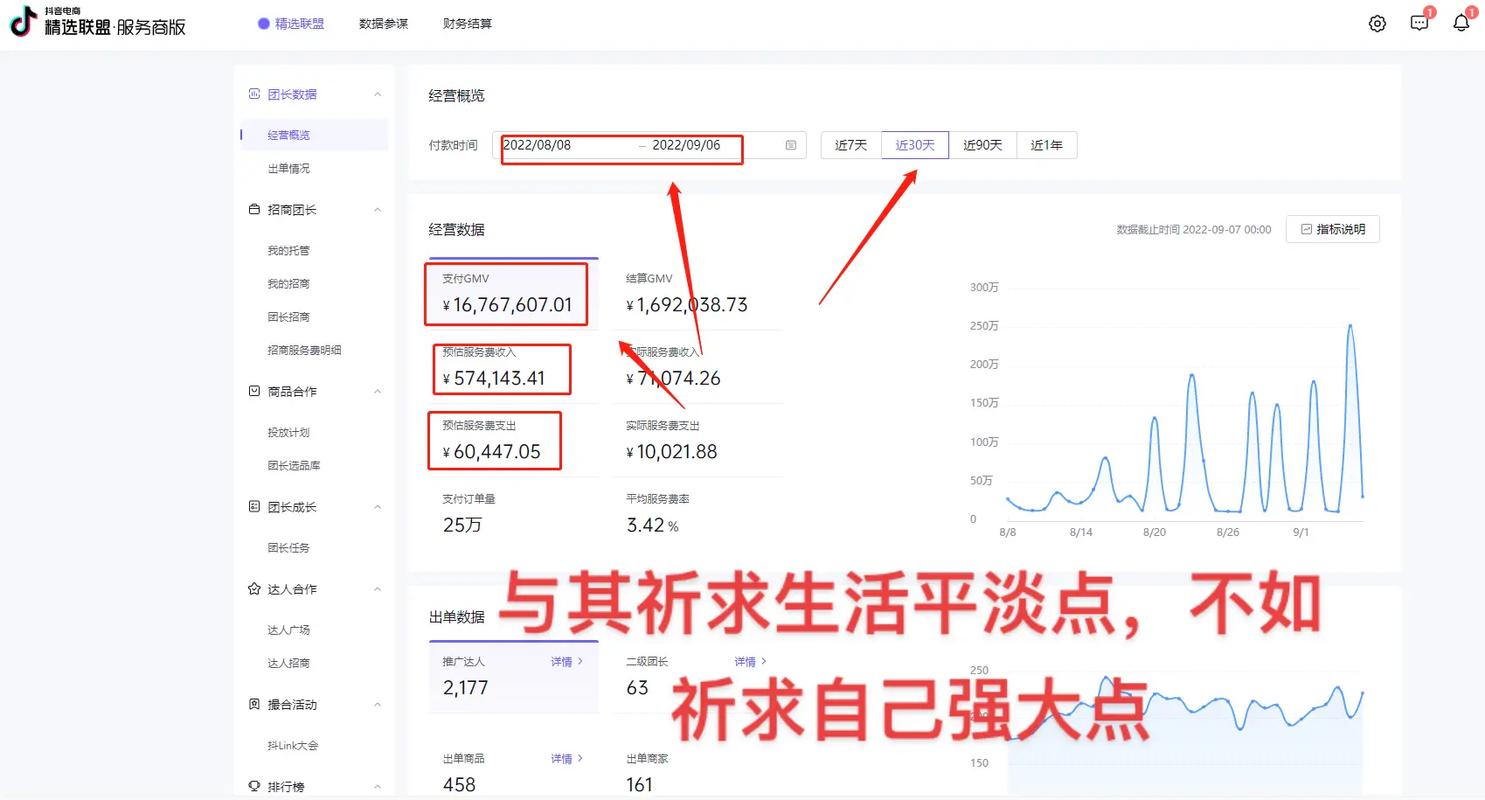Viewport: 1485px width, 800px height.
Task: Select the 平均服务费率 metric card
Action: click(x=698, y=513)
